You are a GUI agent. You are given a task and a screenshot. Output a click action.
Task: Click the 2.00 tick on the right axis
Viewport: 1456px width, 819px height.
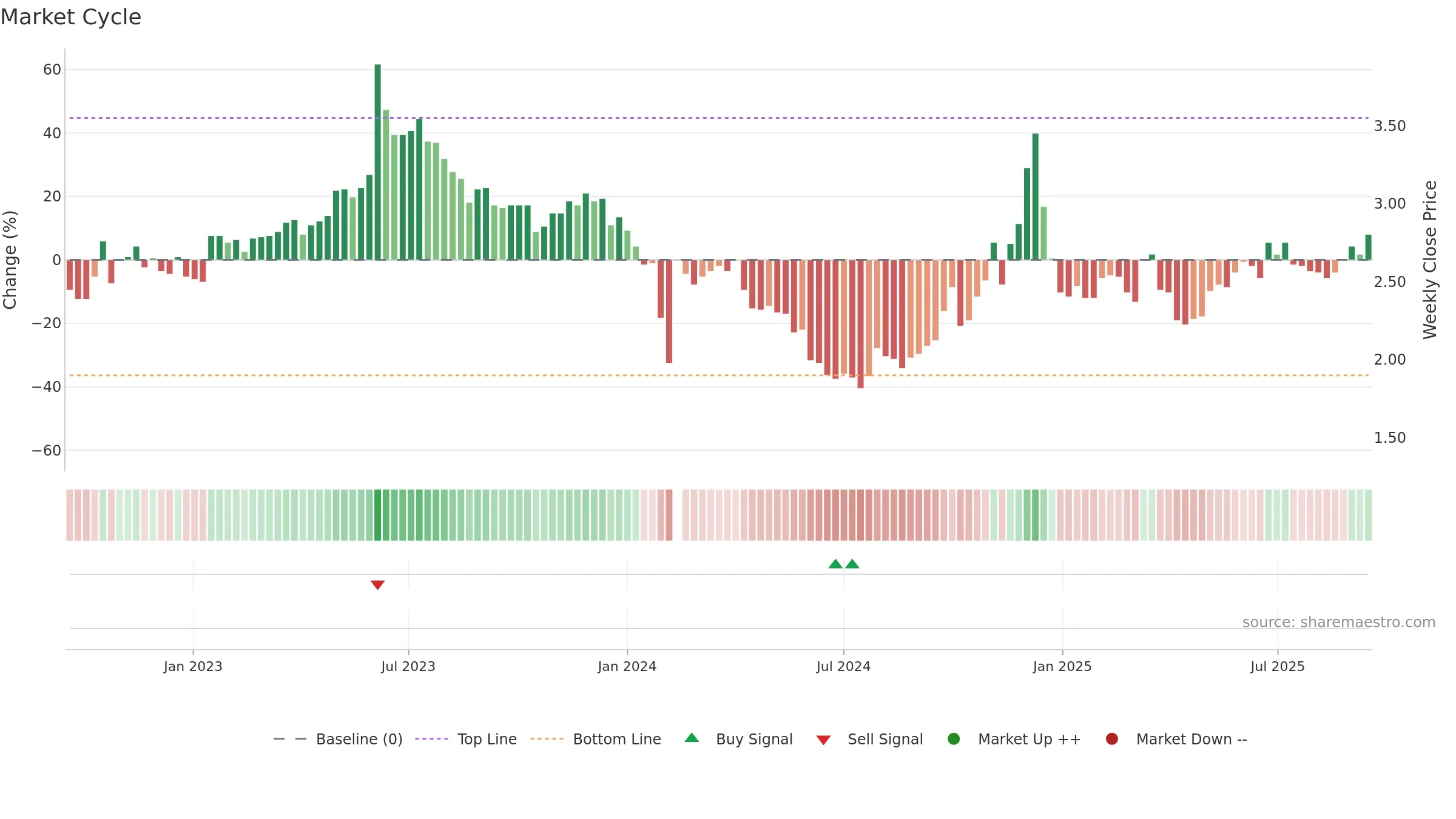click(x=1390, y=360)
